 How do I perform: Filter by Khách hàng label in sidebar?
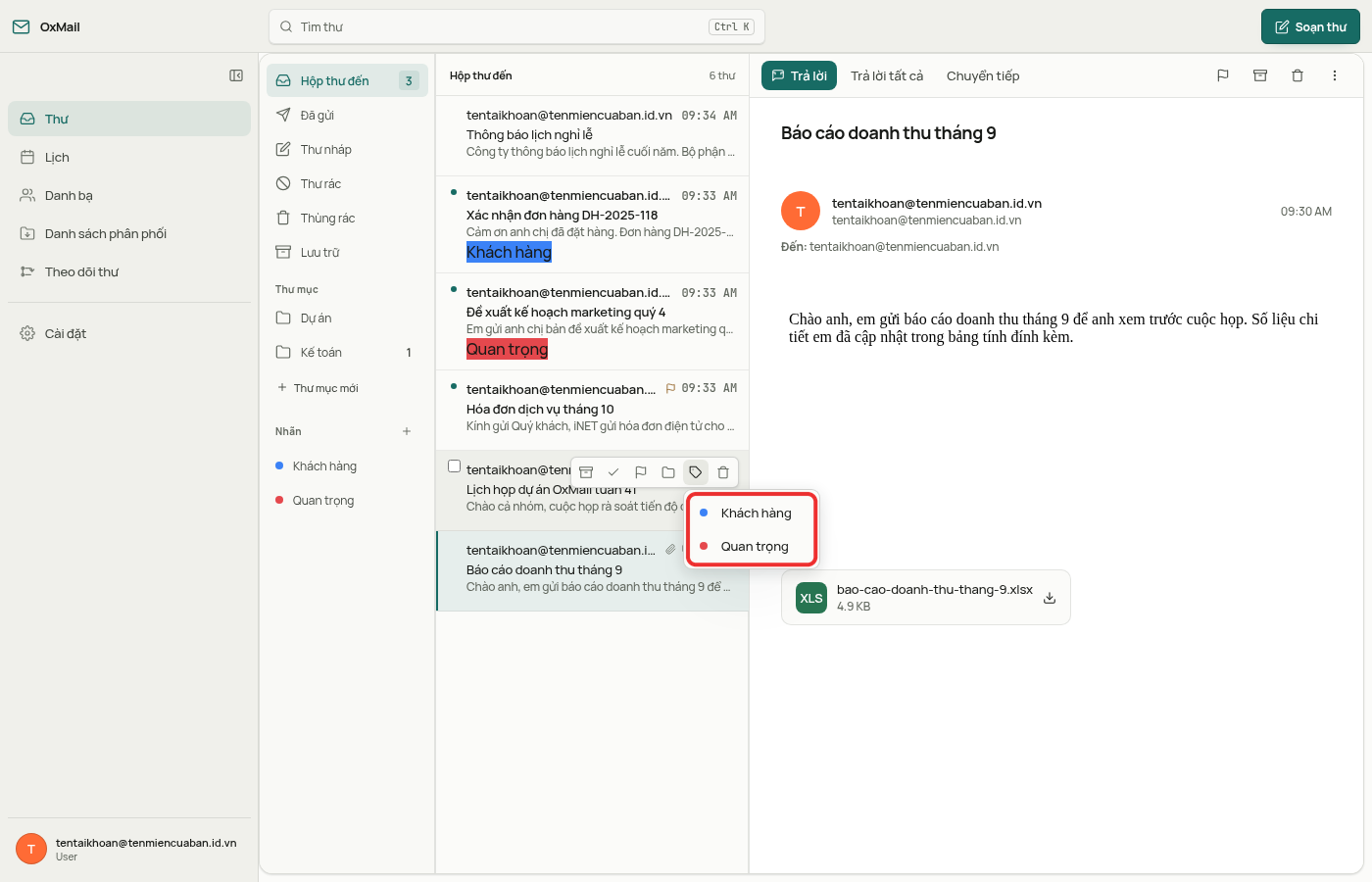click(347, 466)
